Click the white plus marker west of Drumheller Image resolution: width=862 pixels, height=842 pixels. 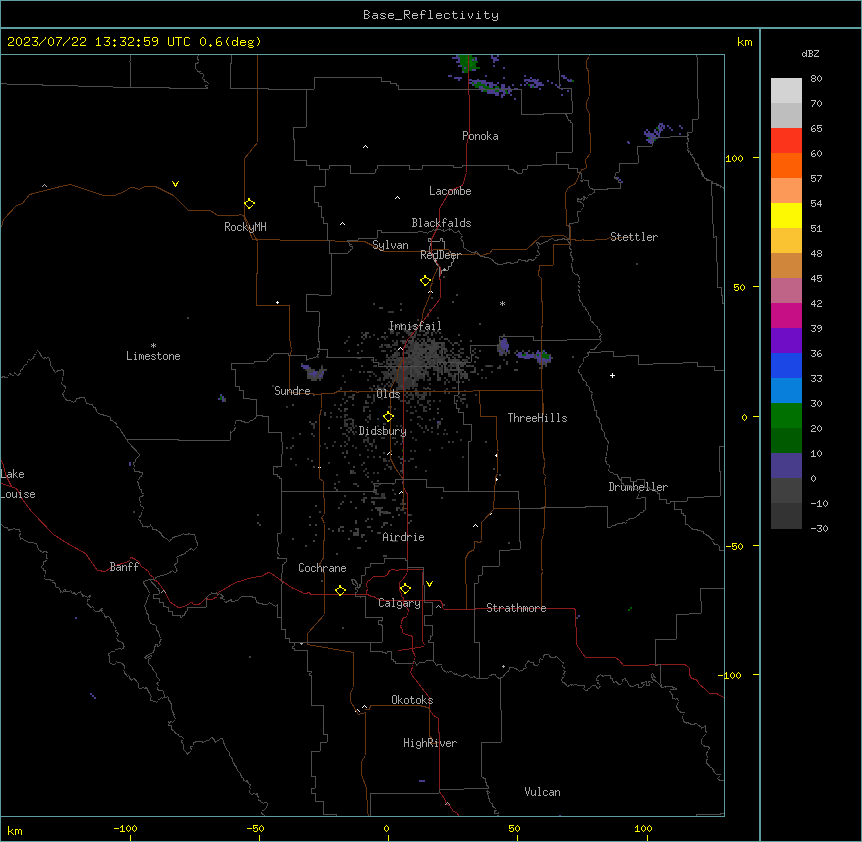(612, 375)
